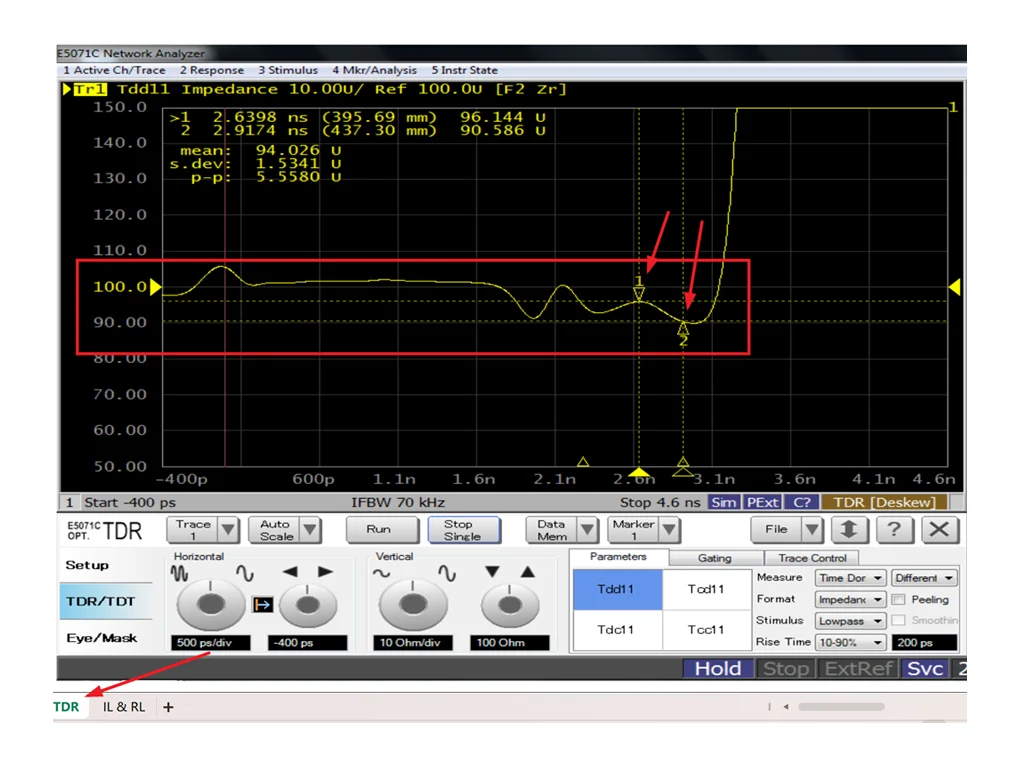
Task: Open the Trace 1 dropdown arrow
Action: pos(228,529)
